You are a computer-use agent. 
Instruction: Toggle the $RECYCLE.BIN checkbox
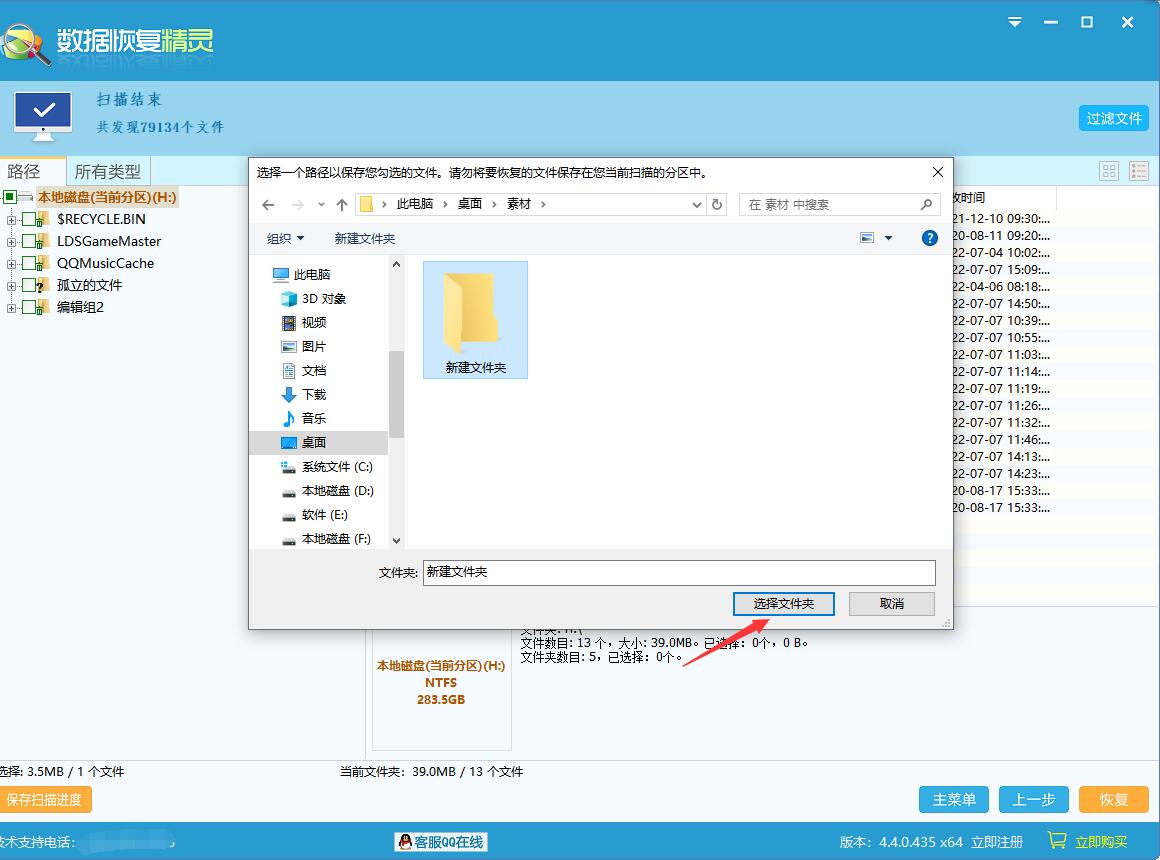(29, 219)
